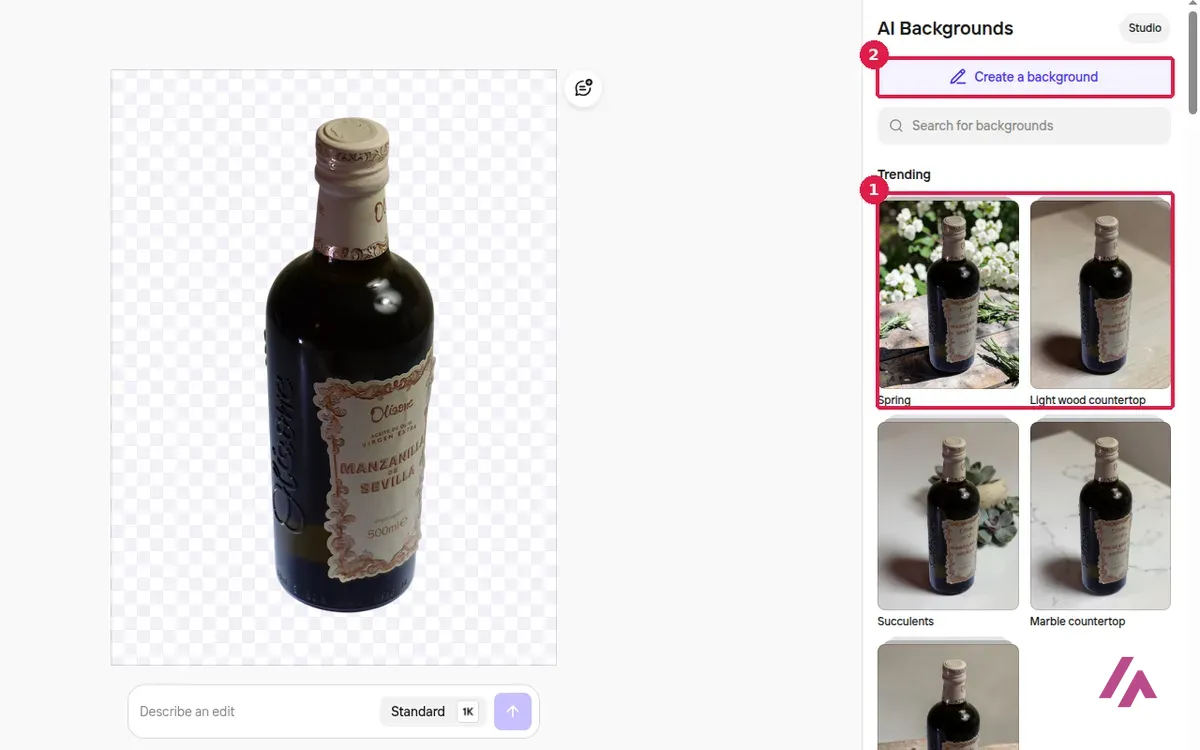Open the comment icon beside the canvas
The width and height of the screenshot is (1200, 750).
(584, 88)
